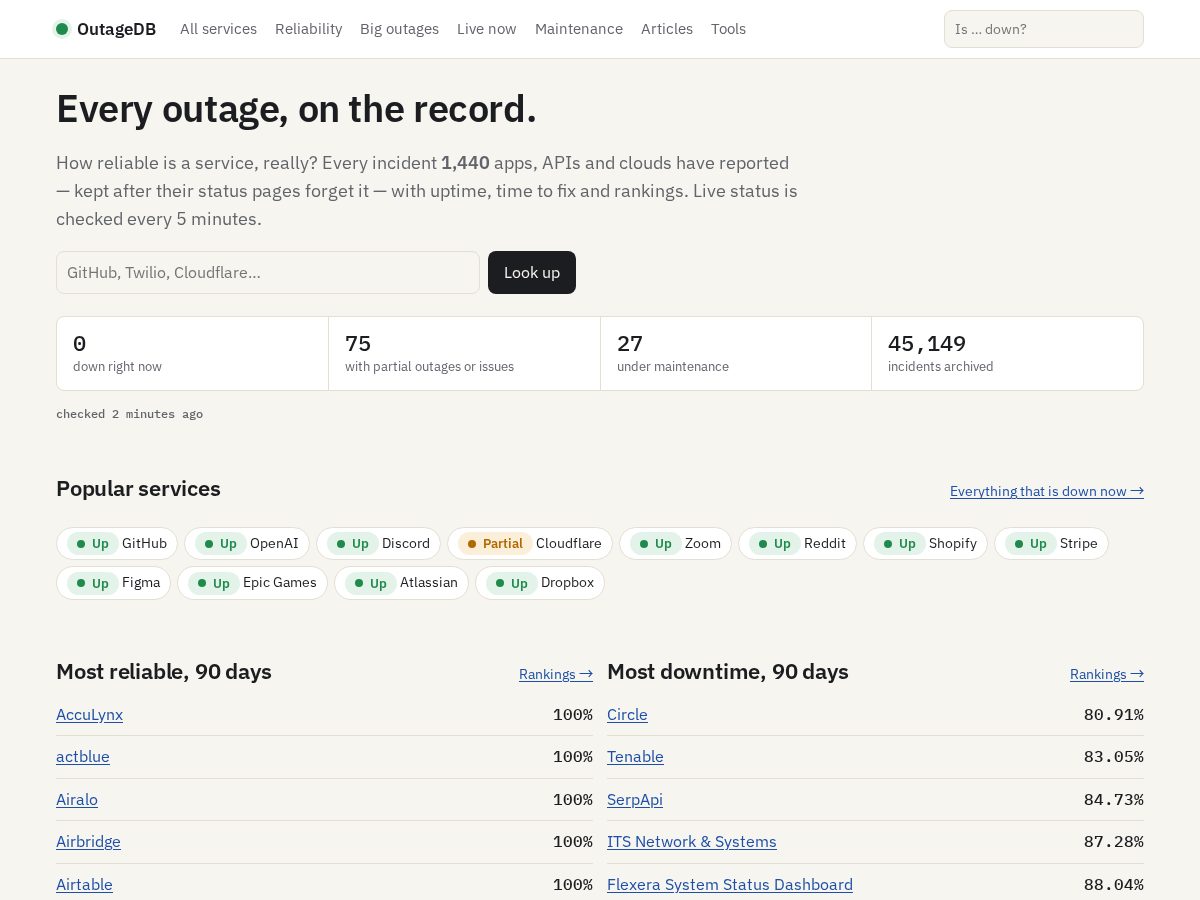Screen dimensions: 1200x900
Task: Click the 'GitHub, Twilio, Cloudflare…' lookup field
Action: point(268,272)
